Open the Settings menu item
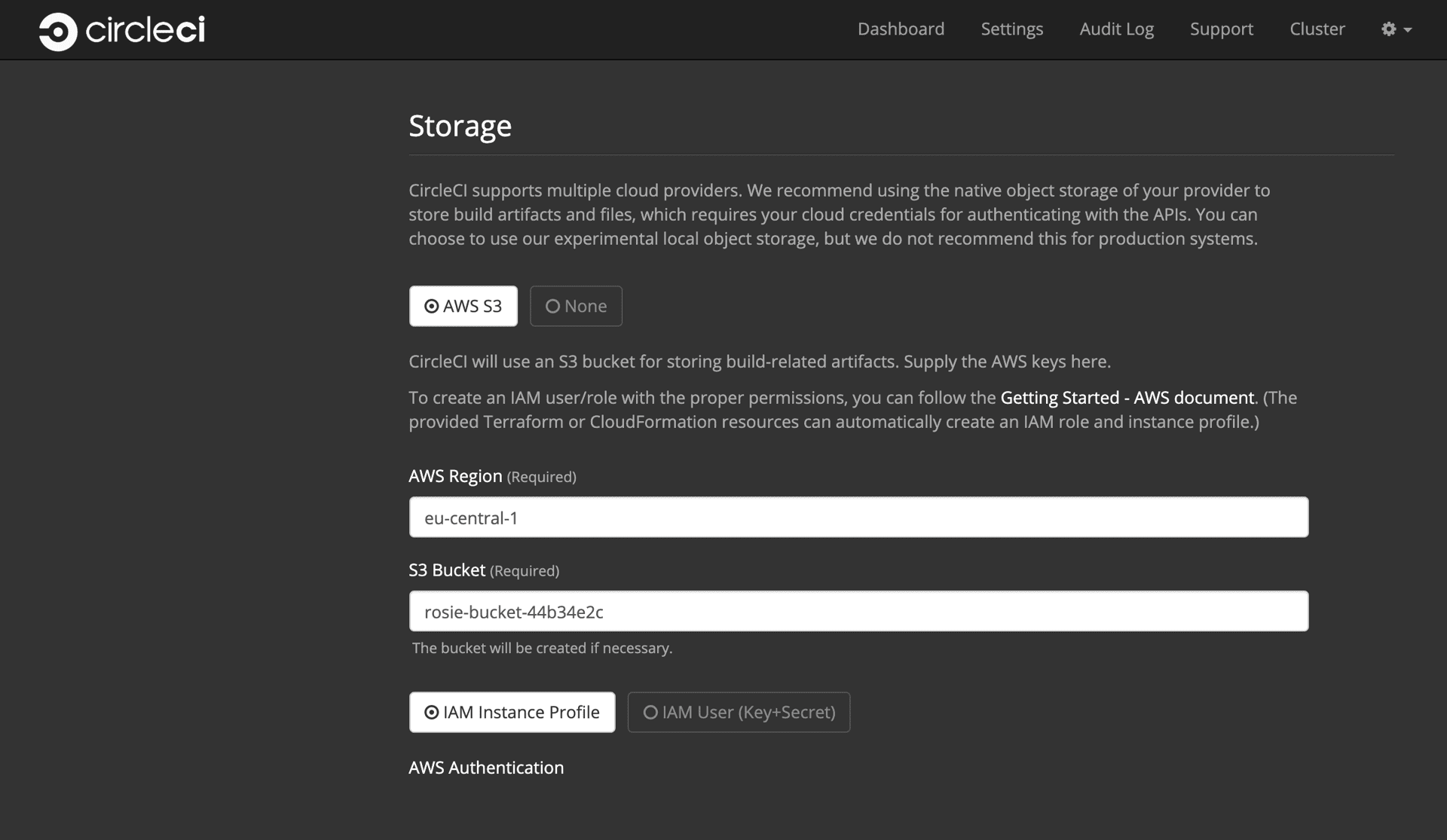 tap(1011, 29)
